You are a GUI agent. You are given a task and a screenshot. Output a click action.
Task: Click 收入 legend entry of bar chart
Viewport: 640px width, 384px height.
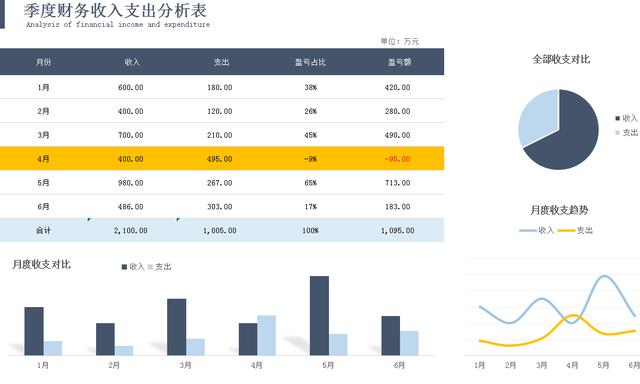pos(133,266)
